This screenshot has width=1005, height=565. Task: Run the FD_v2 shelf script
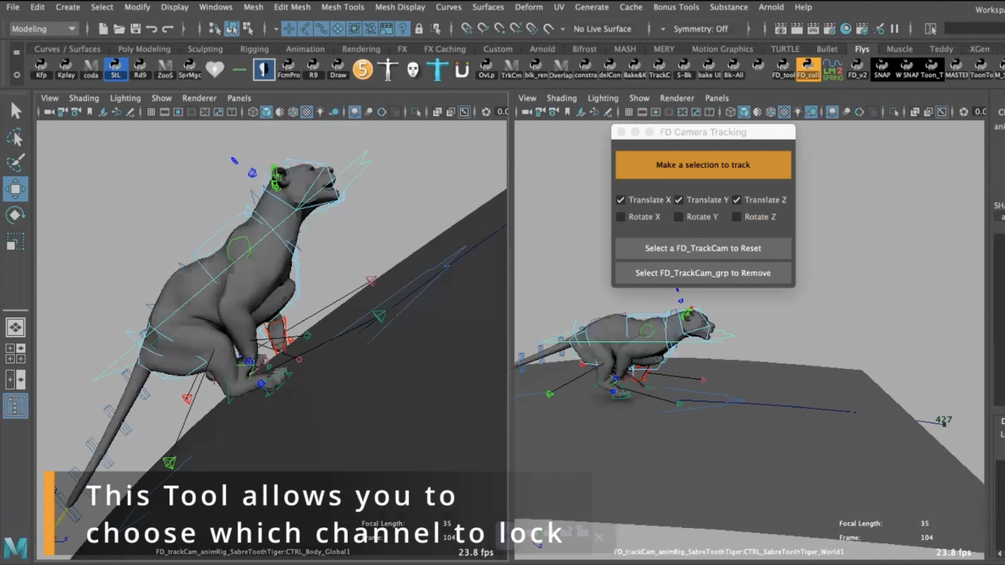coord(857,69)
